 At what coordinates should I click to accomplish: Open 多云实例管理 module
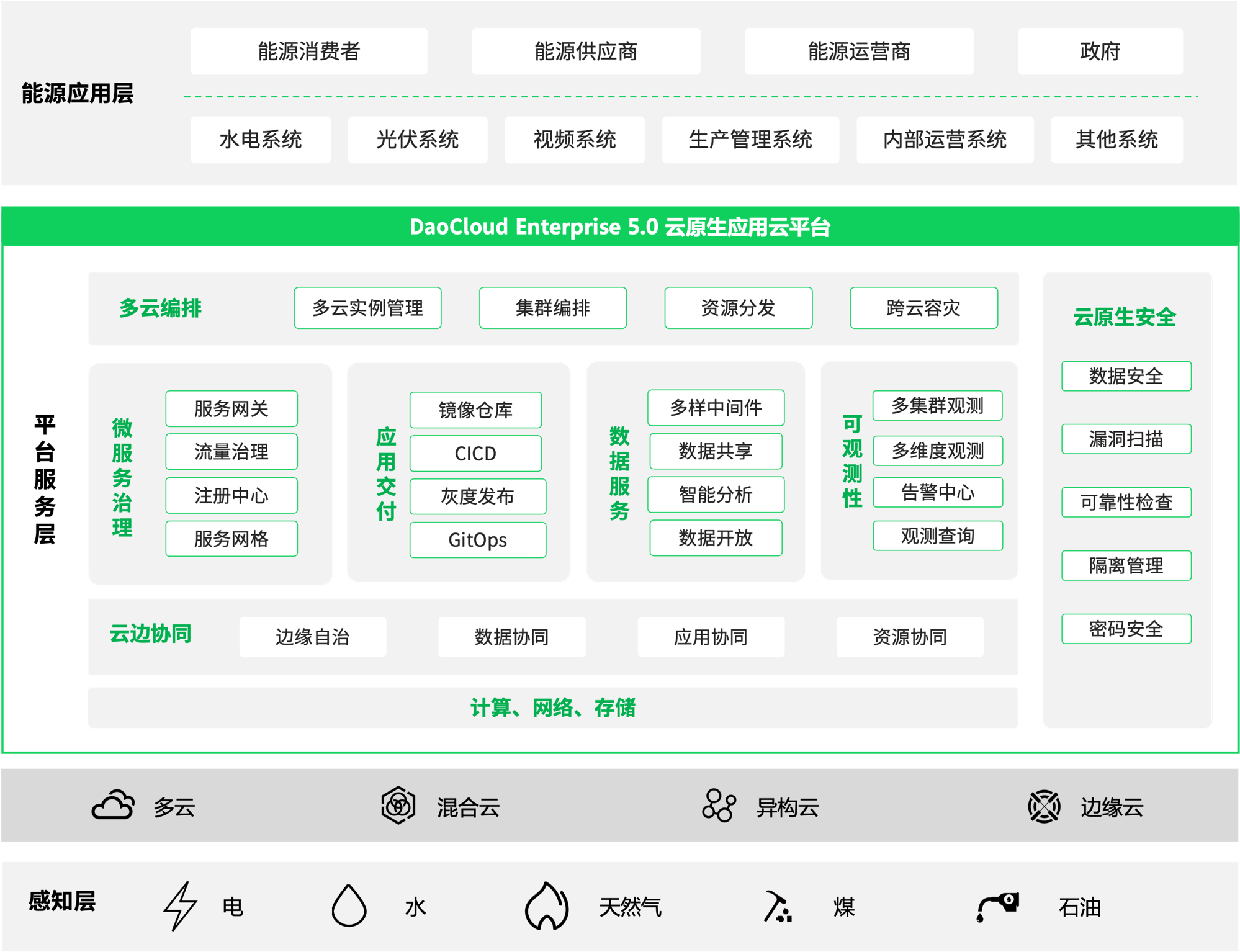[367, 307]
